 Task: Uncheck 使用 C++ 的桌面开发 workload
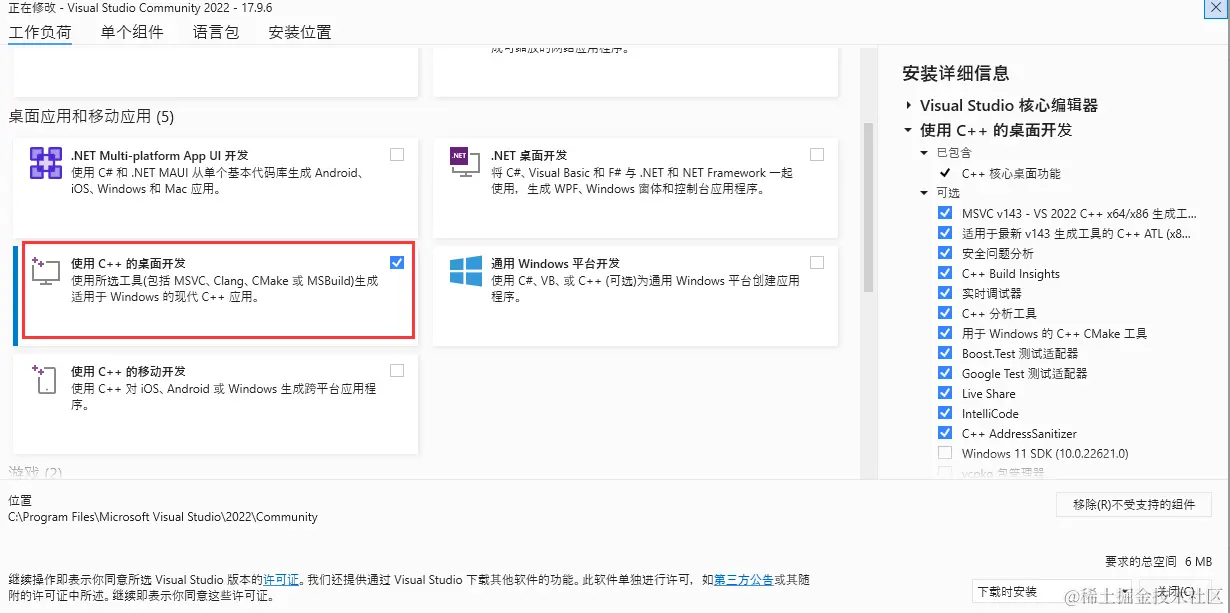click(x=397, y=262)
